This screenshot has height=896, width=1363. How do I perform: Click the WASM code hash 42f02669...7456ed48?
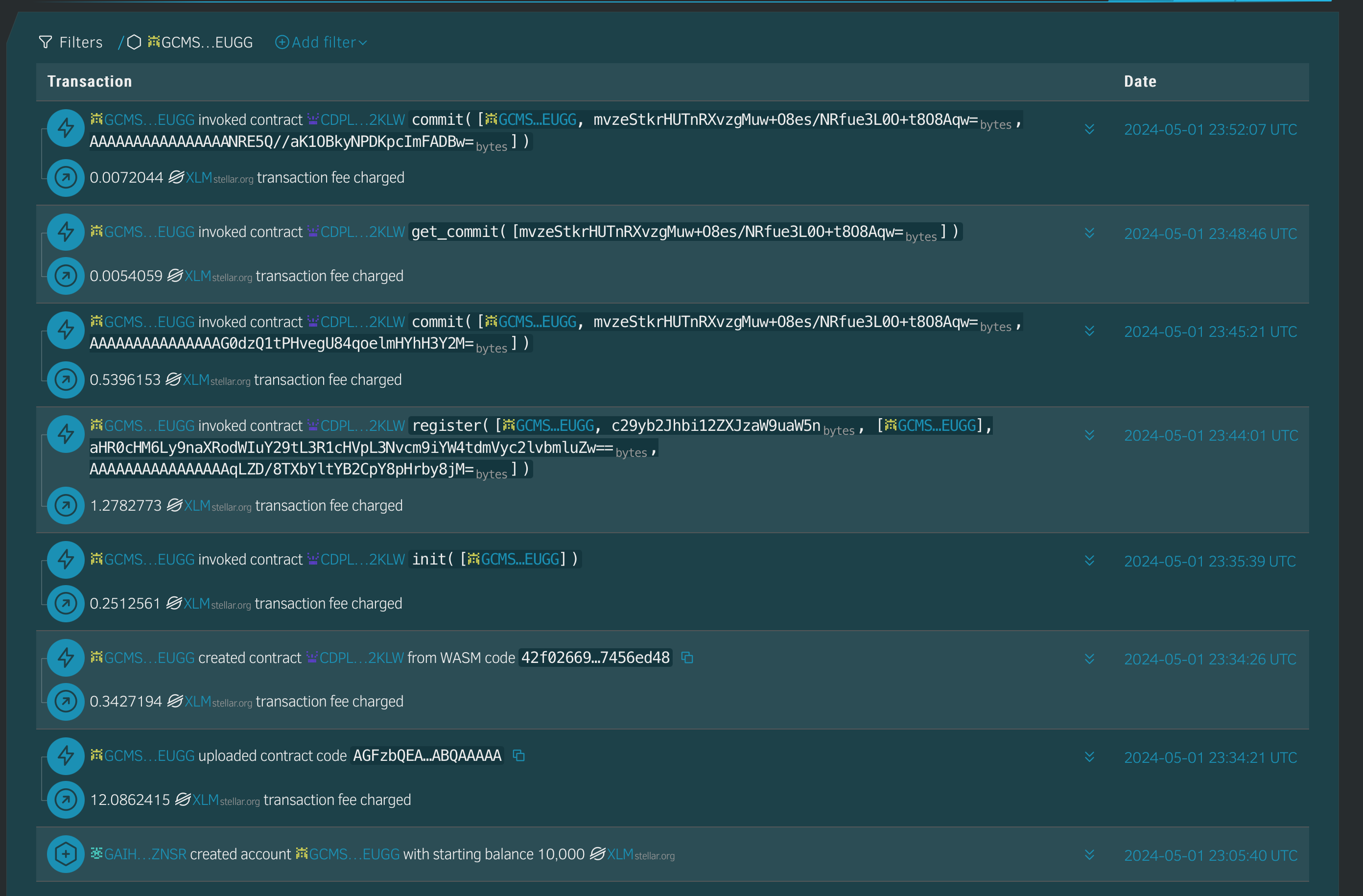pos(596,658)
